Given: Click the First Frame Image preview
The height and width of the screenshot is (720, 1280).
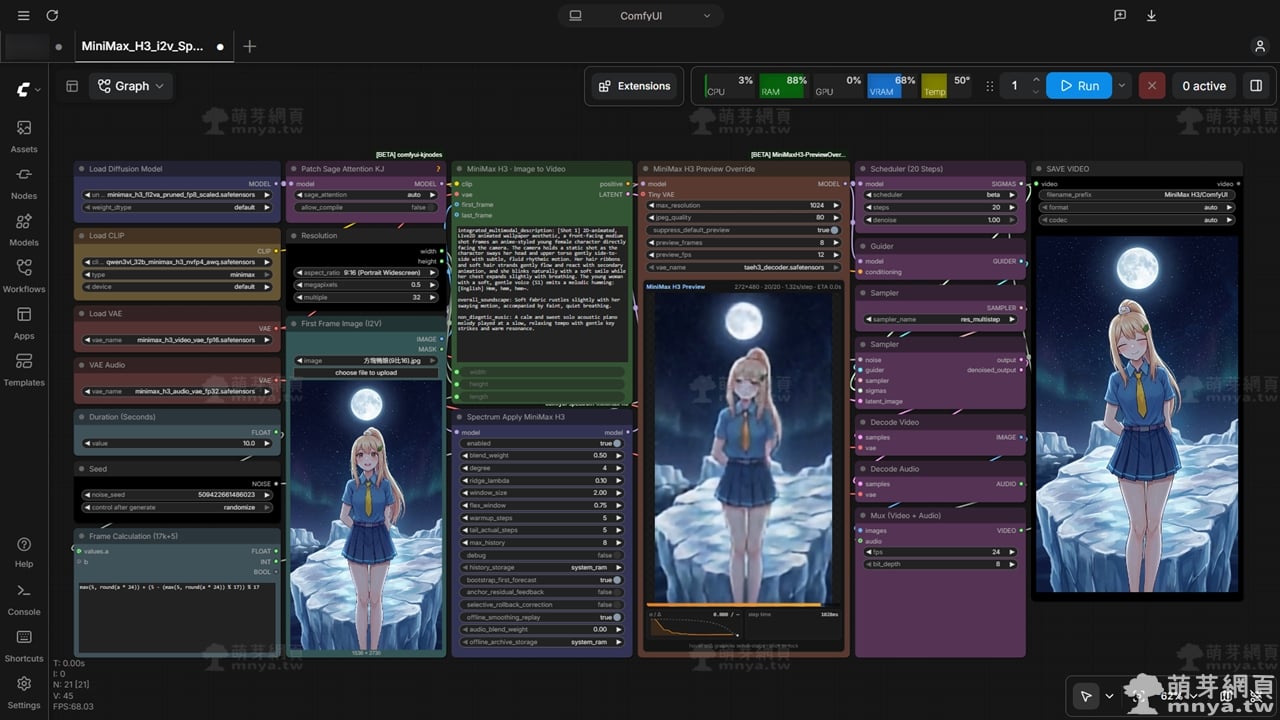Looking at the screenshot, I should point(366,517).
